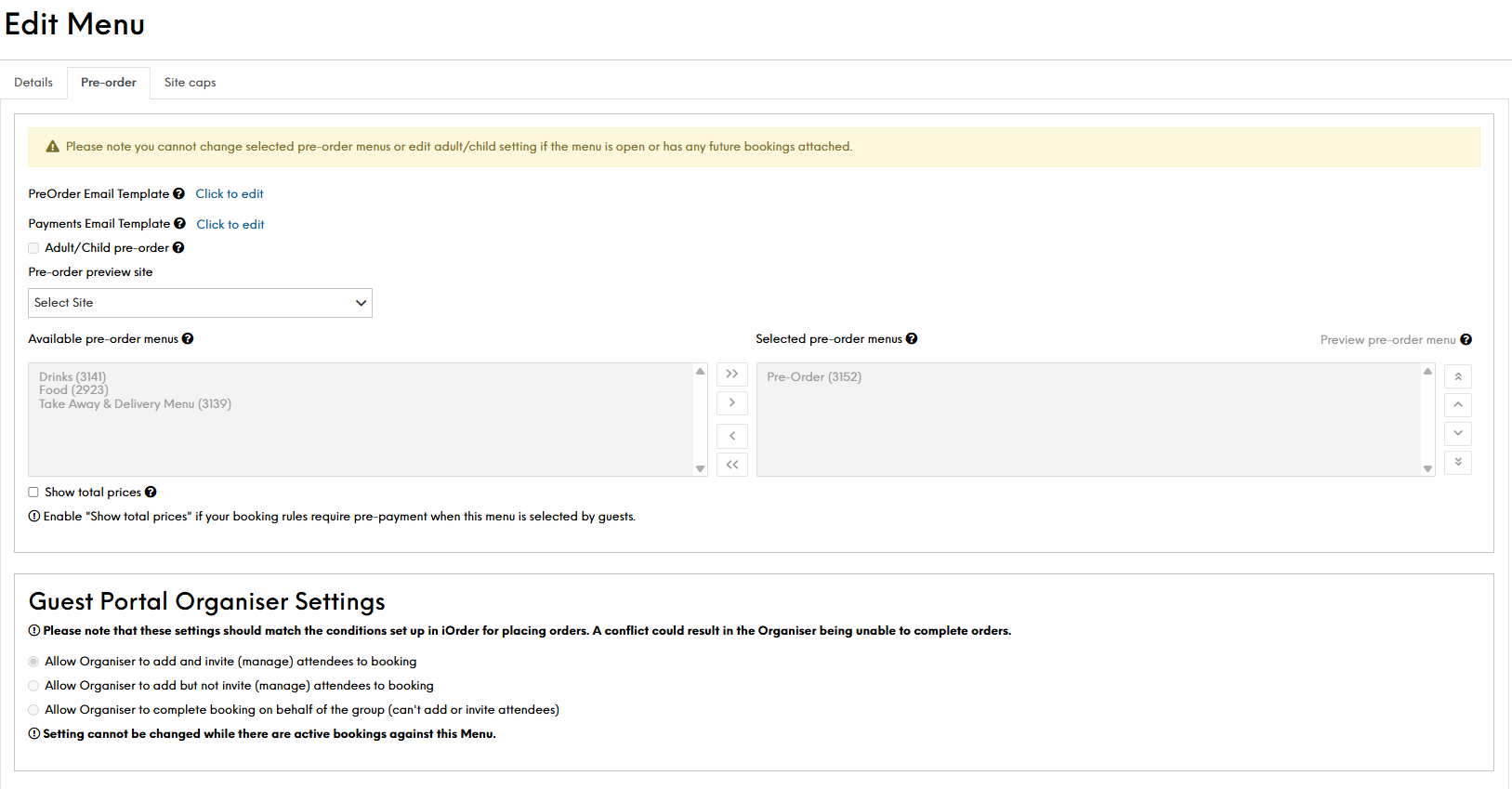Click to edit the PreOrder Email Template

[x=230, y=194]
